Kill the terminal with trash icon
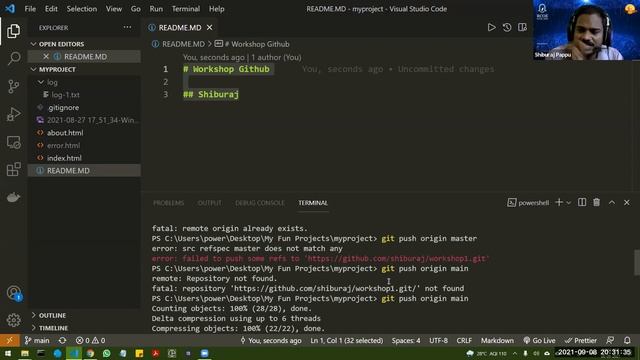Viewport: 640px width, 360px height. [x=597, y=202]
